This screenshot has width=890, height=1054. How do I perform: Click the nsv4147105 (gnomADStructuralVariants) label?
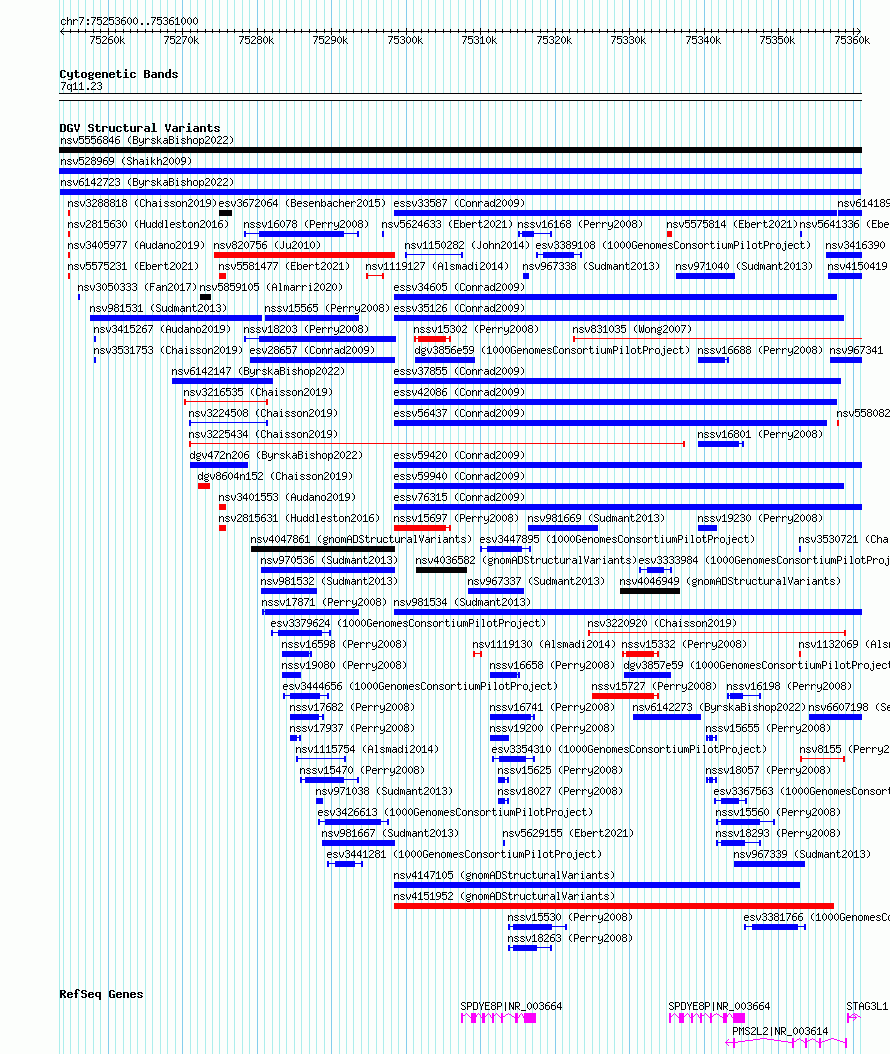[x=504, y=875]
